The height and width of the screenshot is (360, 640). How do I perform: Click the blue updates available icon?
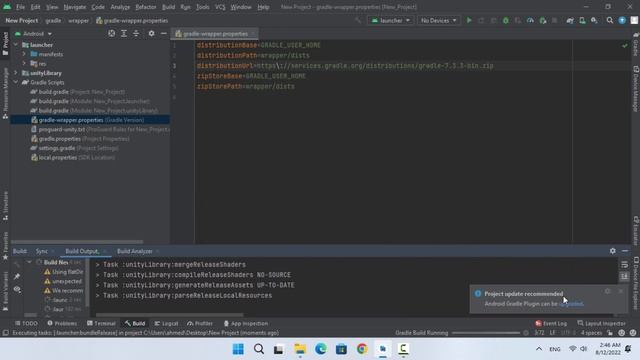tap(622, 20)
